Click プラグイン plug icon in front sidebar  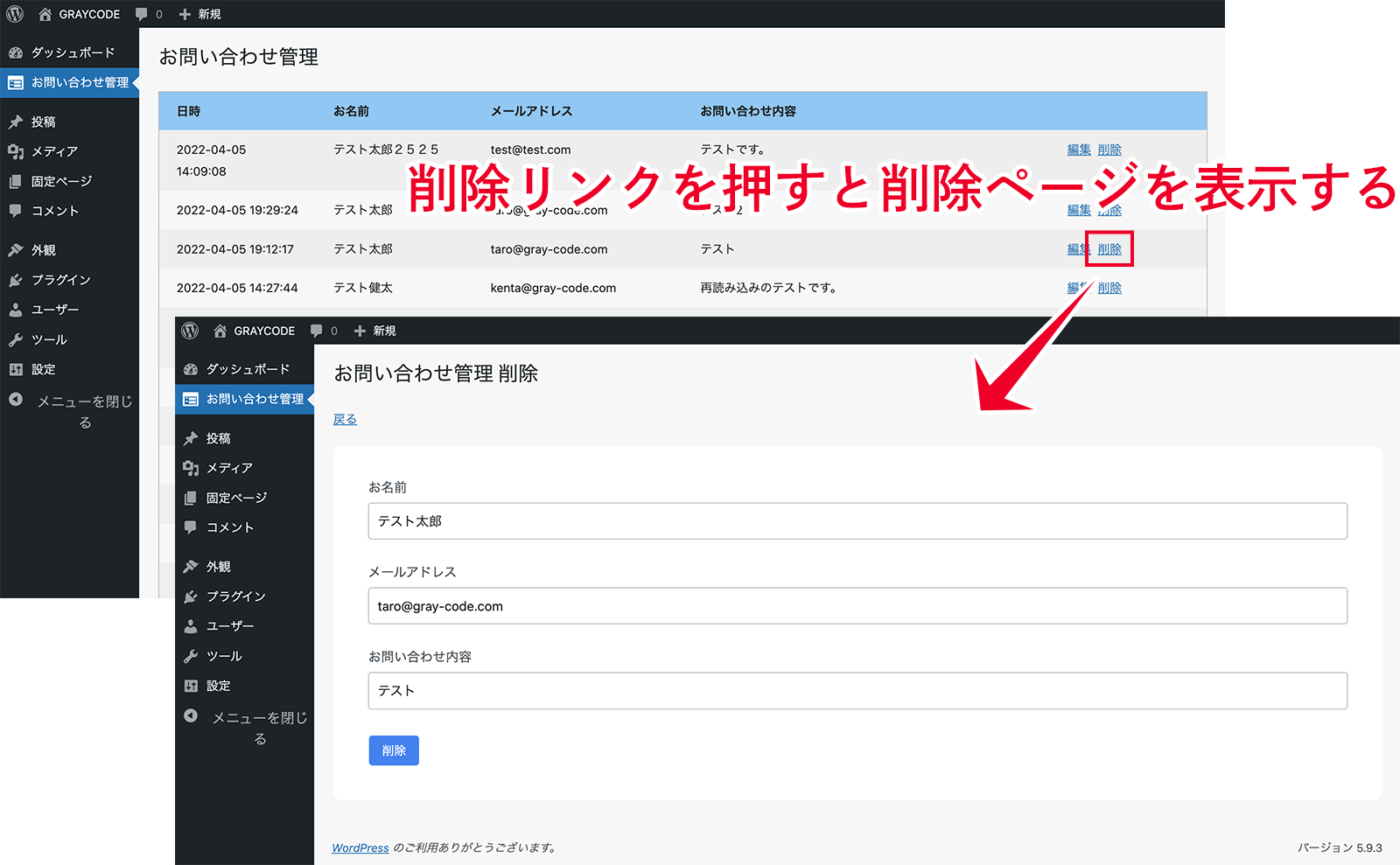(x=191, y=596)
